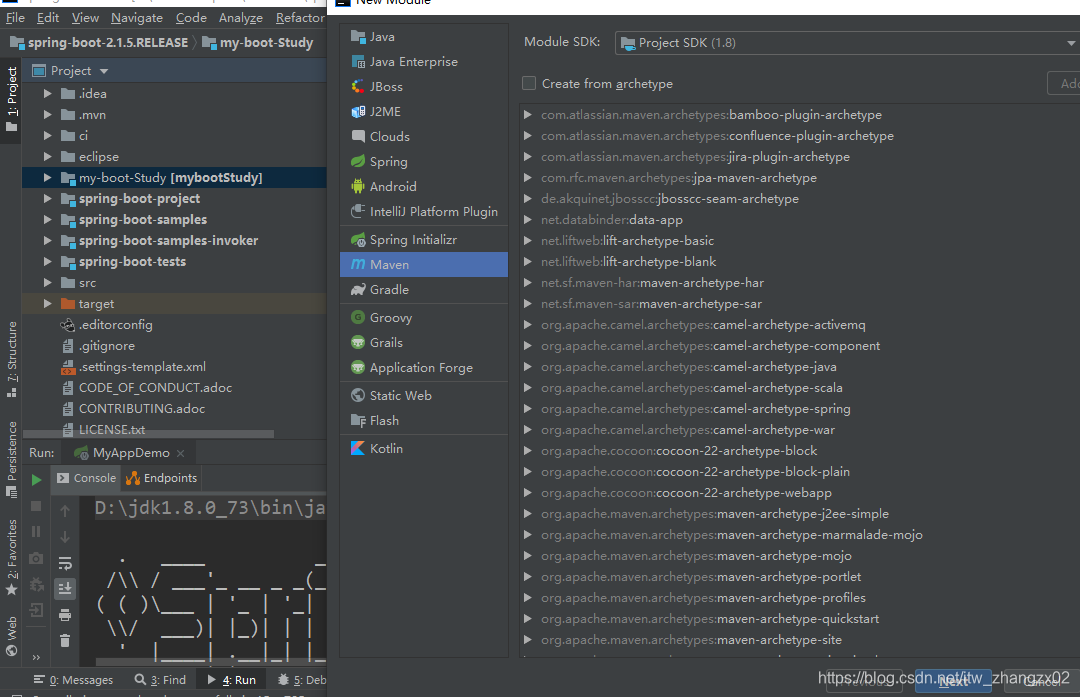The image size is (1080, 697).
Task: Expand target folder node
Action: coord(48,304)
